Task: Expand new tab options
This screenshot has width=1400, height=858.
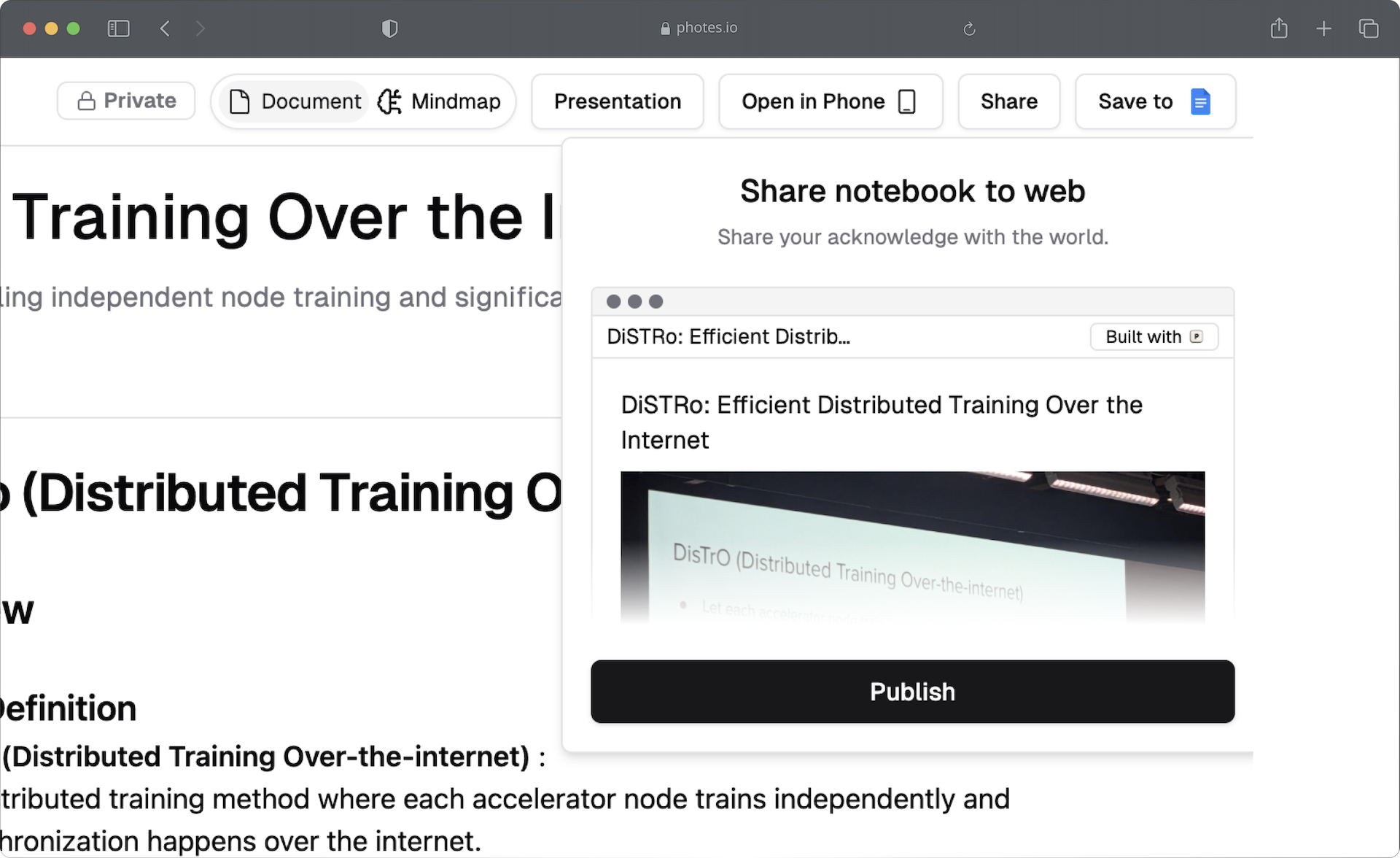Action: coord(1322,28)
